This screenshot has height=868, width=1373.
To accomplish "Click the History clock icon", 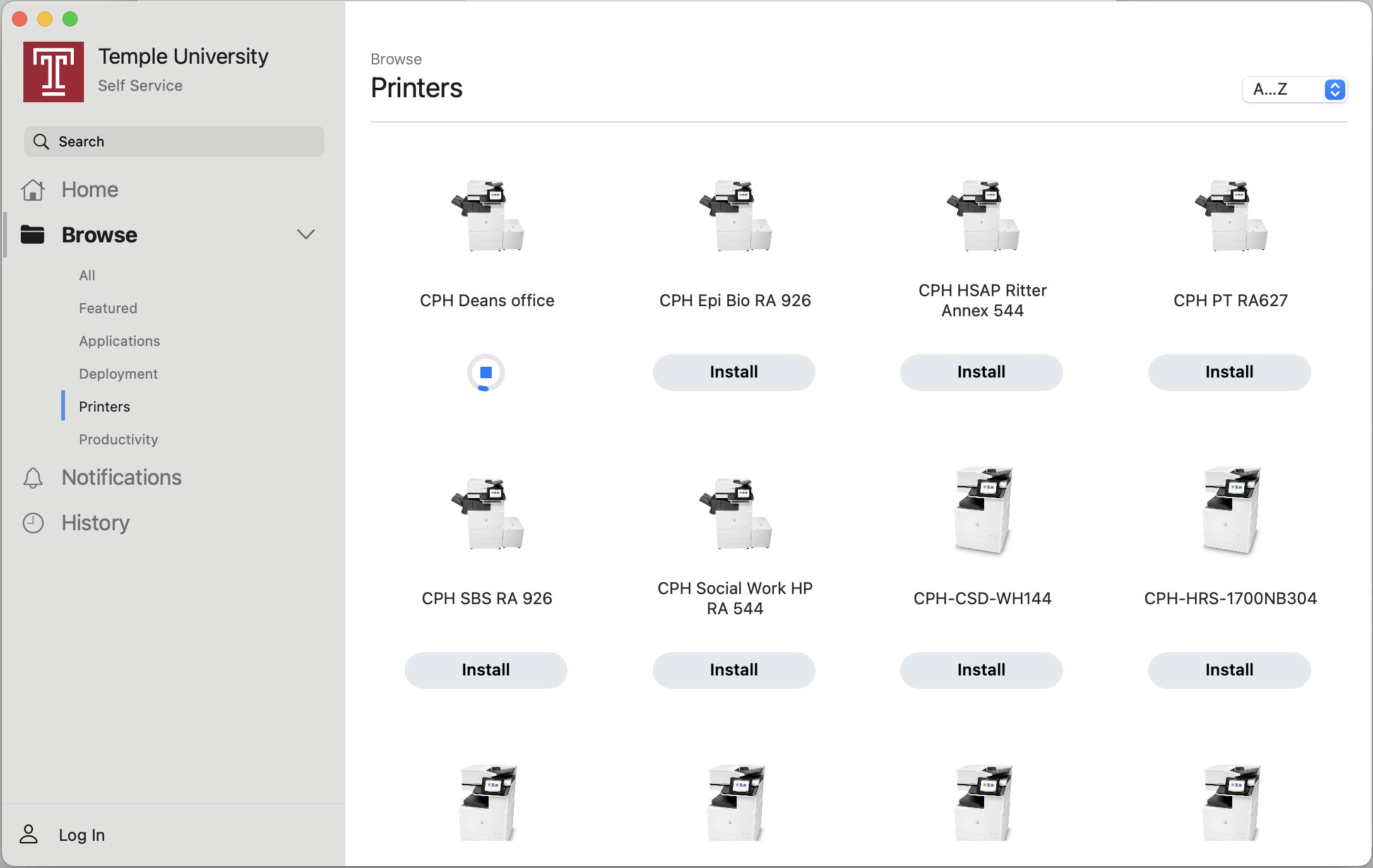I will 33,523.
